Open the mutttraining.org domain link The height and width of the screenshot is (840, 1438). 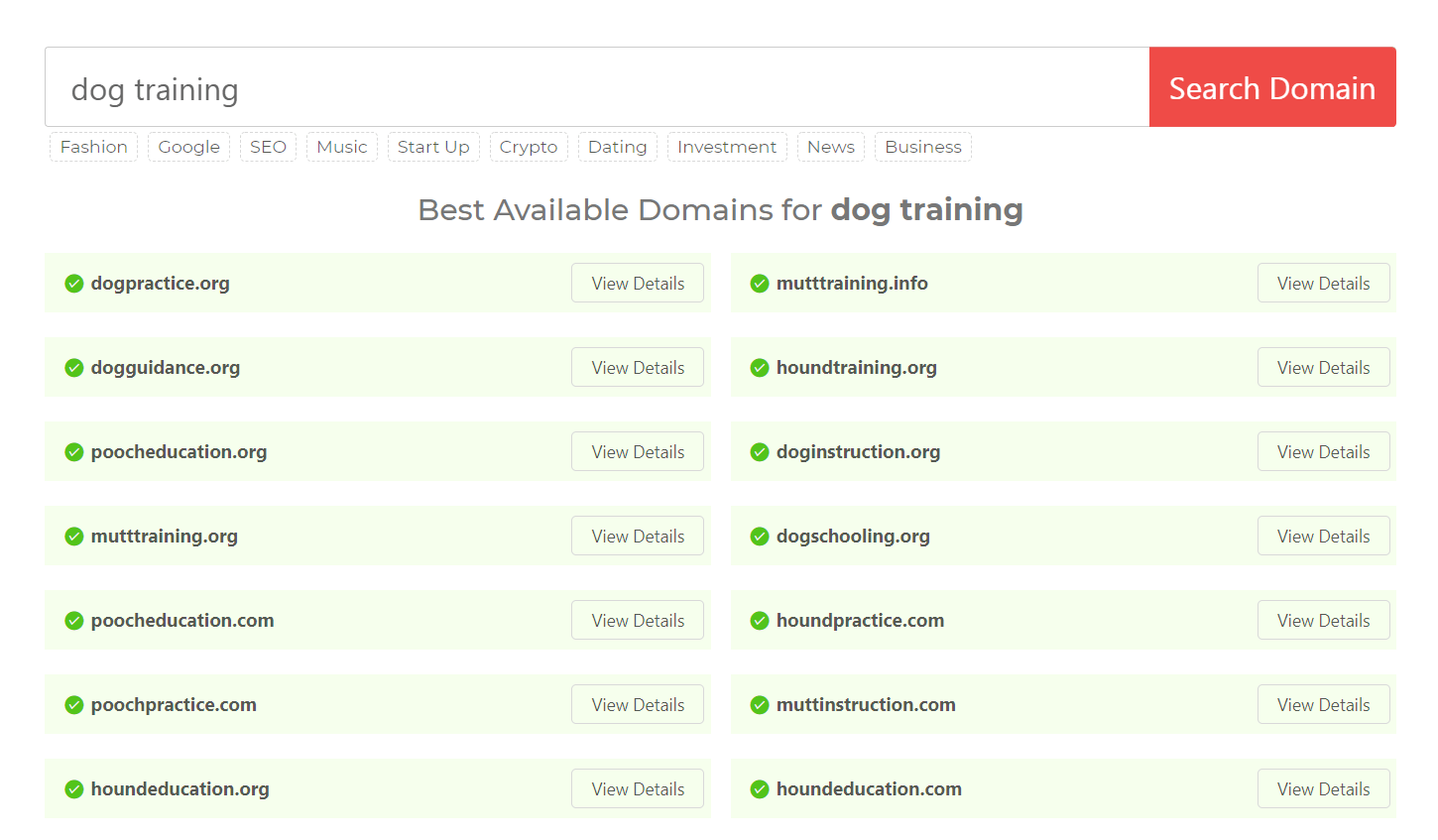(x=165, y=537)
